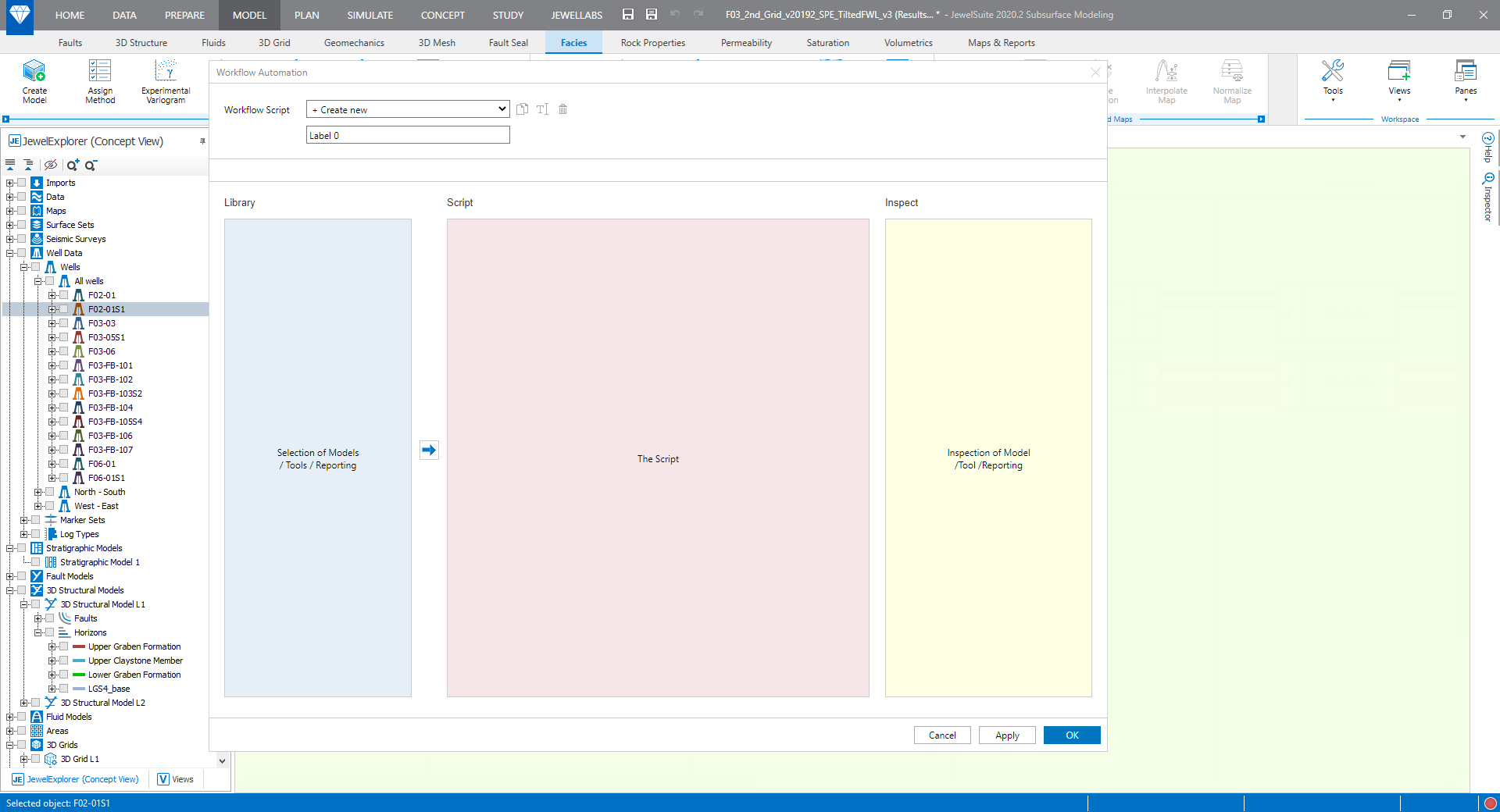Open the JEWELLABS ribbon tab
The width and height of the screenshot is (1500, 812).
577,15
